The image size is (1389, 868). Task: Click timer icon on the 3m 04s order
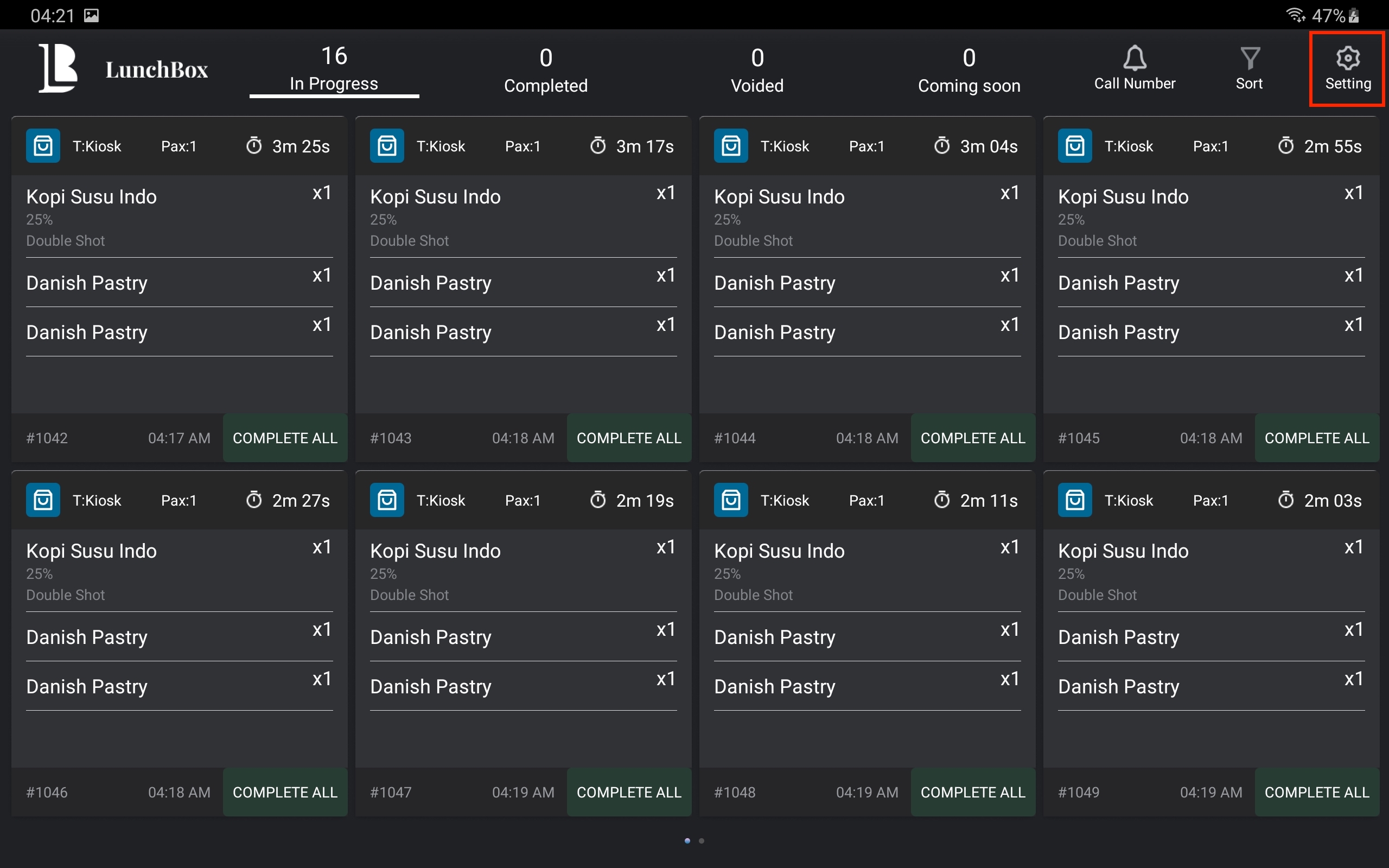click(x=942, y=146)
